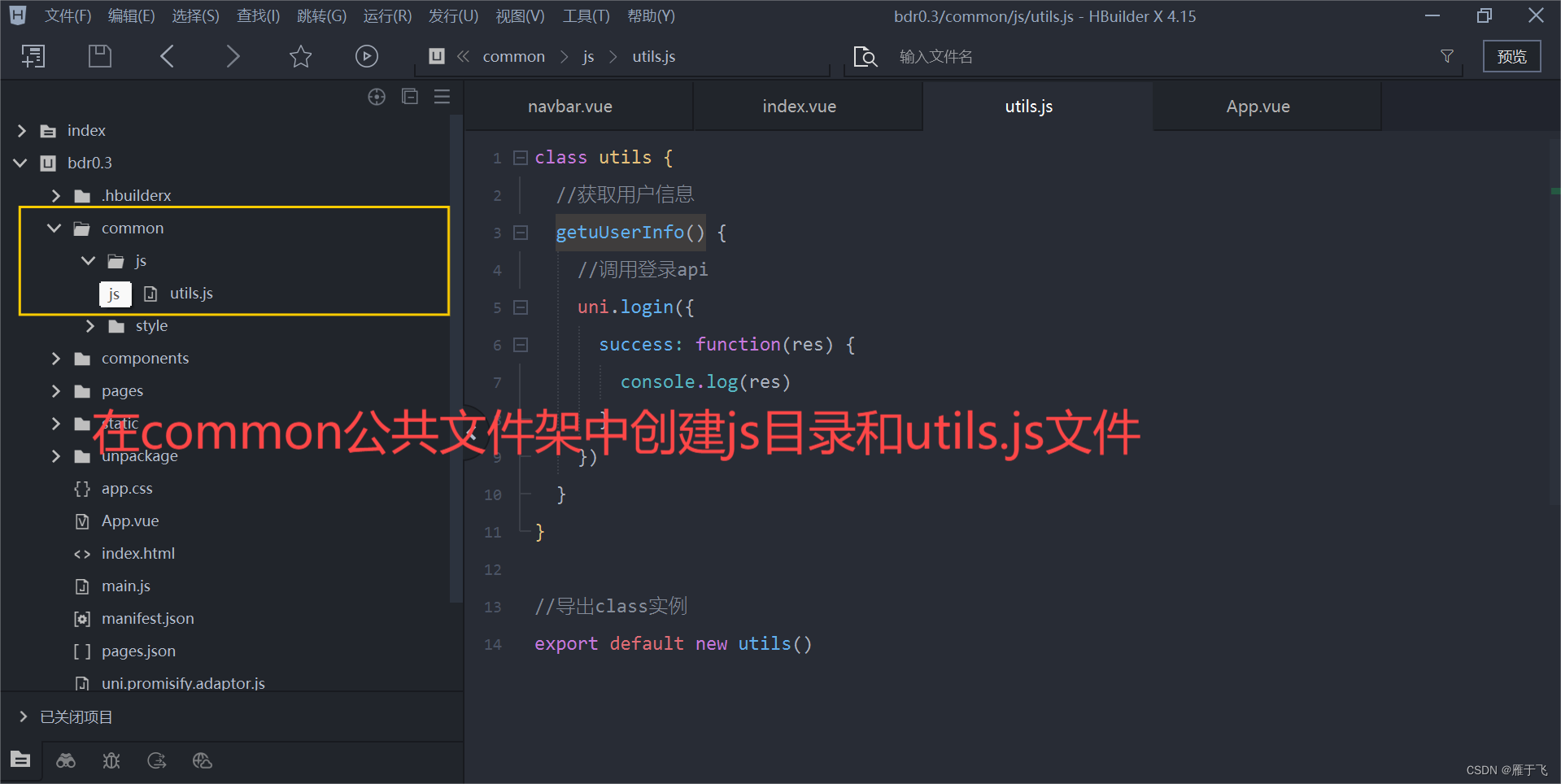The width and height of the screenshot is (1561, 784).
Task: Open the 选择(S) menu
Action: [195, 16]
